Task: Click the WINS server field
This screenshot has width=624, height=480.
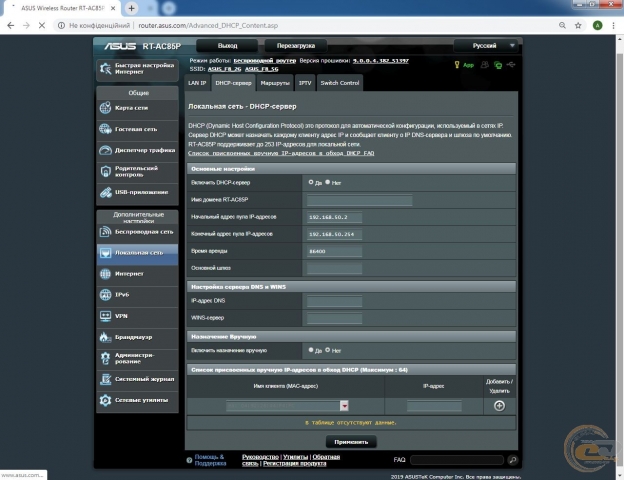Action: click(x=334, y=318)
